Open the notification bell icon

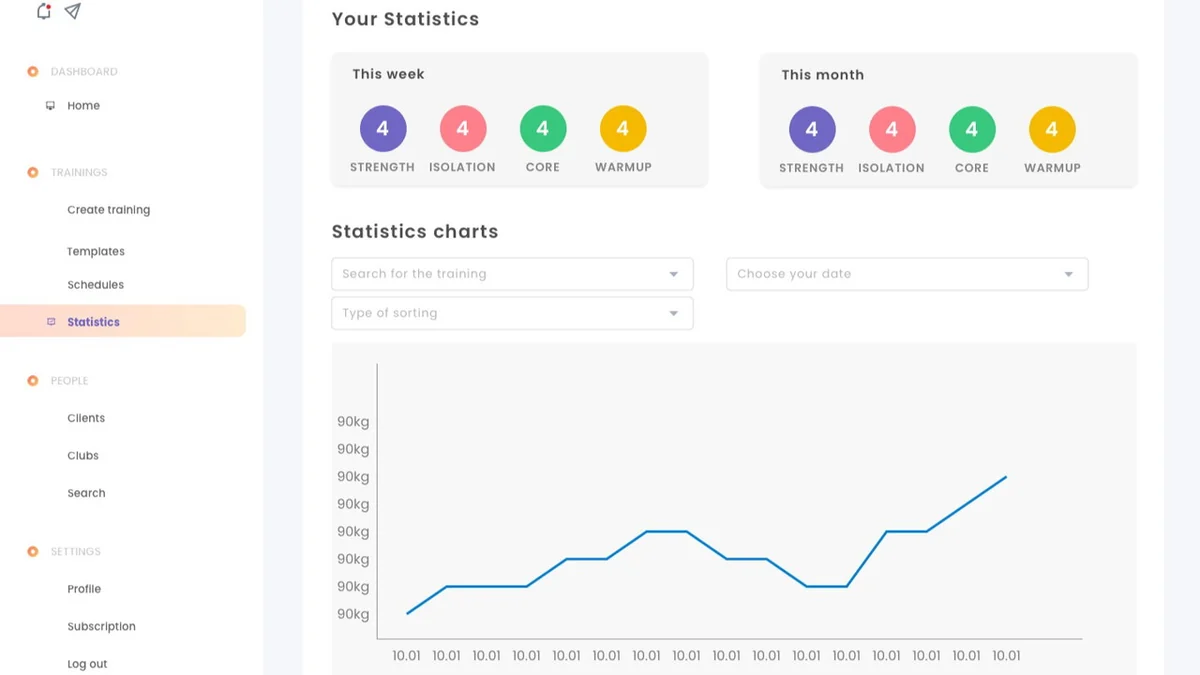coord(43,11)
